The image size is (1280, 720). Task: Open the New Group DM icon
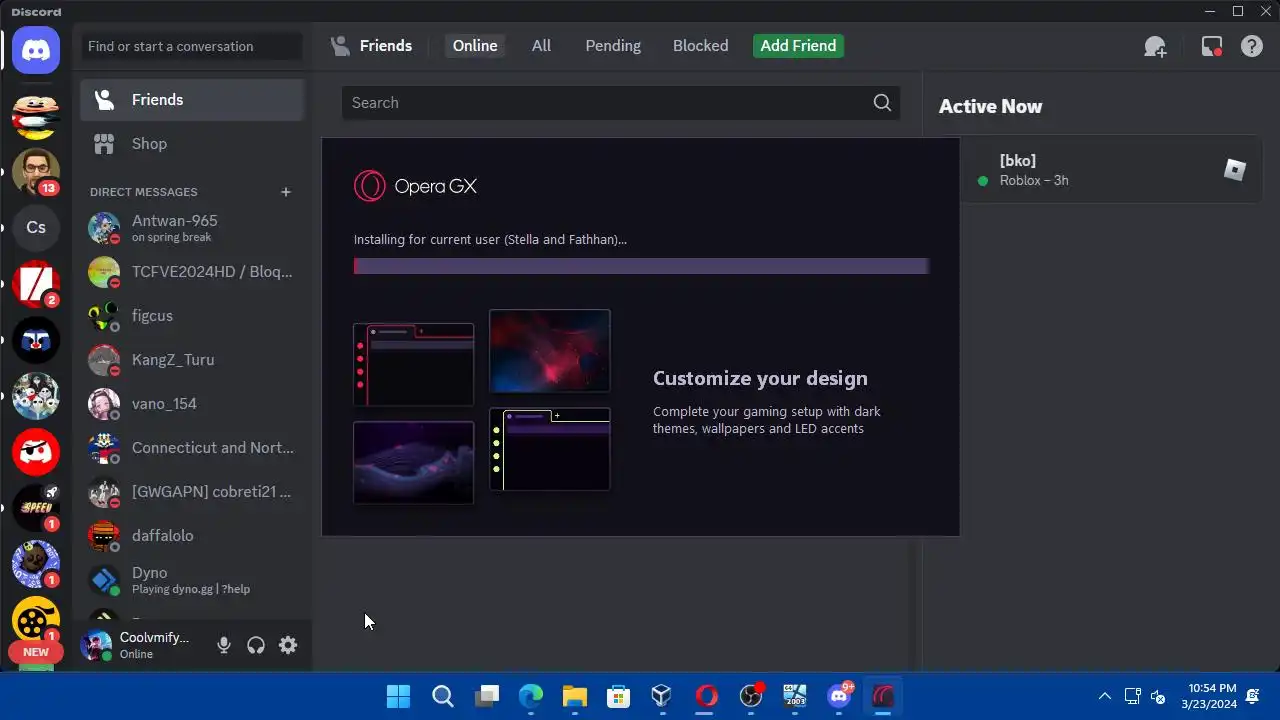(1155, 46)
